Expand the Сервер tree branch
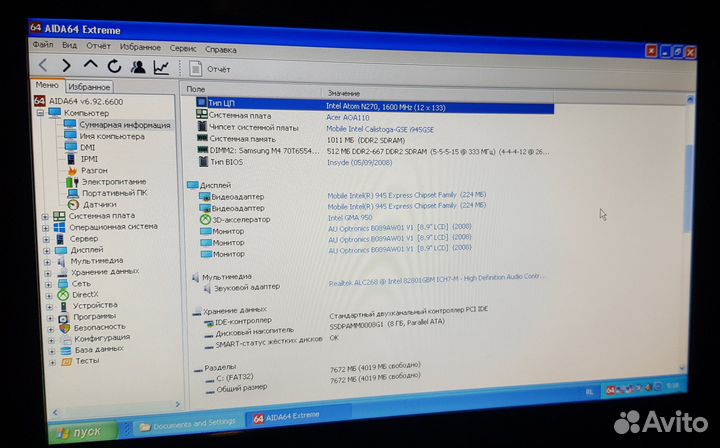 pyautogui.click(x=46, y=239)
